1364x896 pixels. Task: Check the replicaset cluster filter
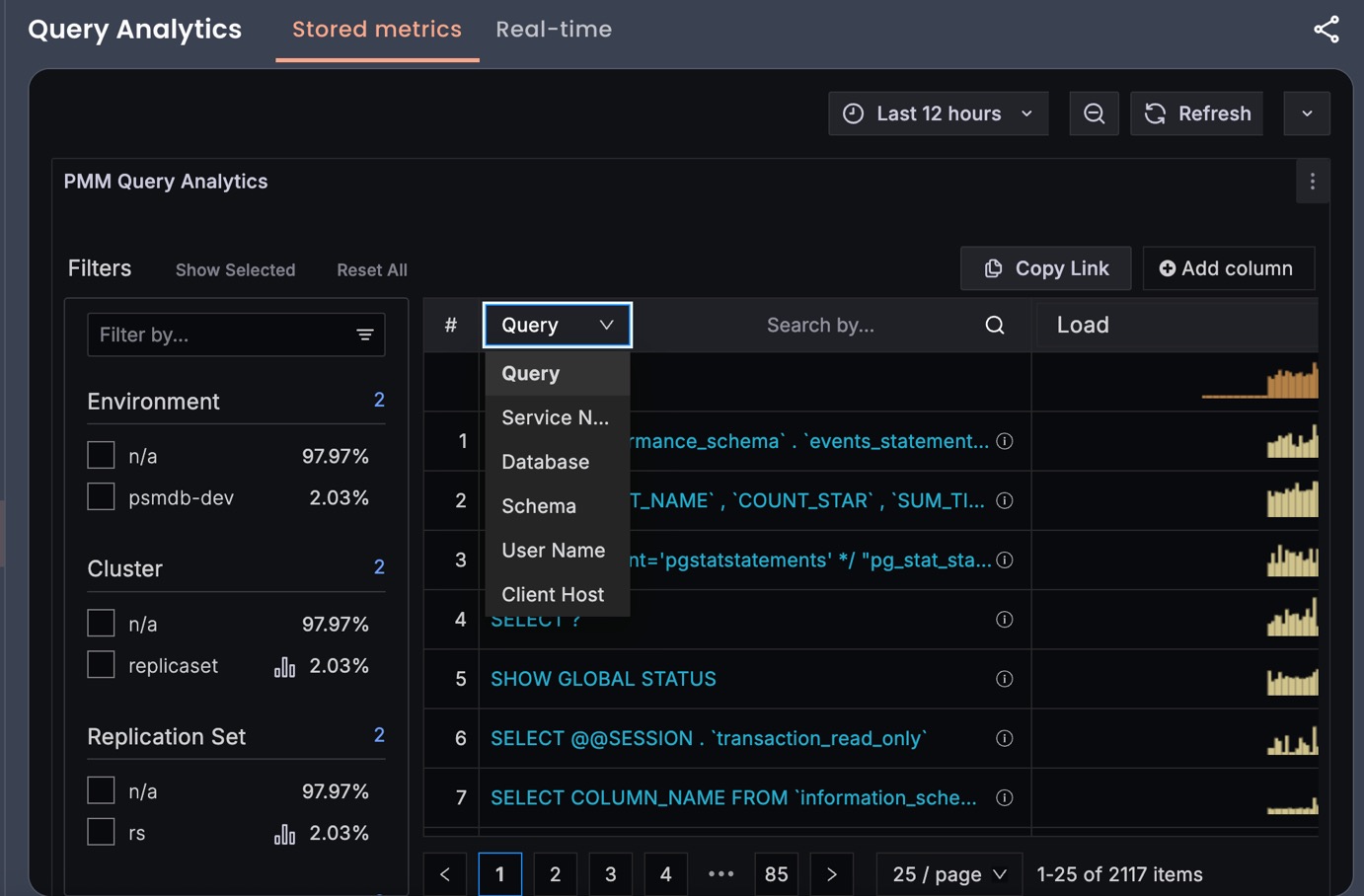(x=101, y=665)
